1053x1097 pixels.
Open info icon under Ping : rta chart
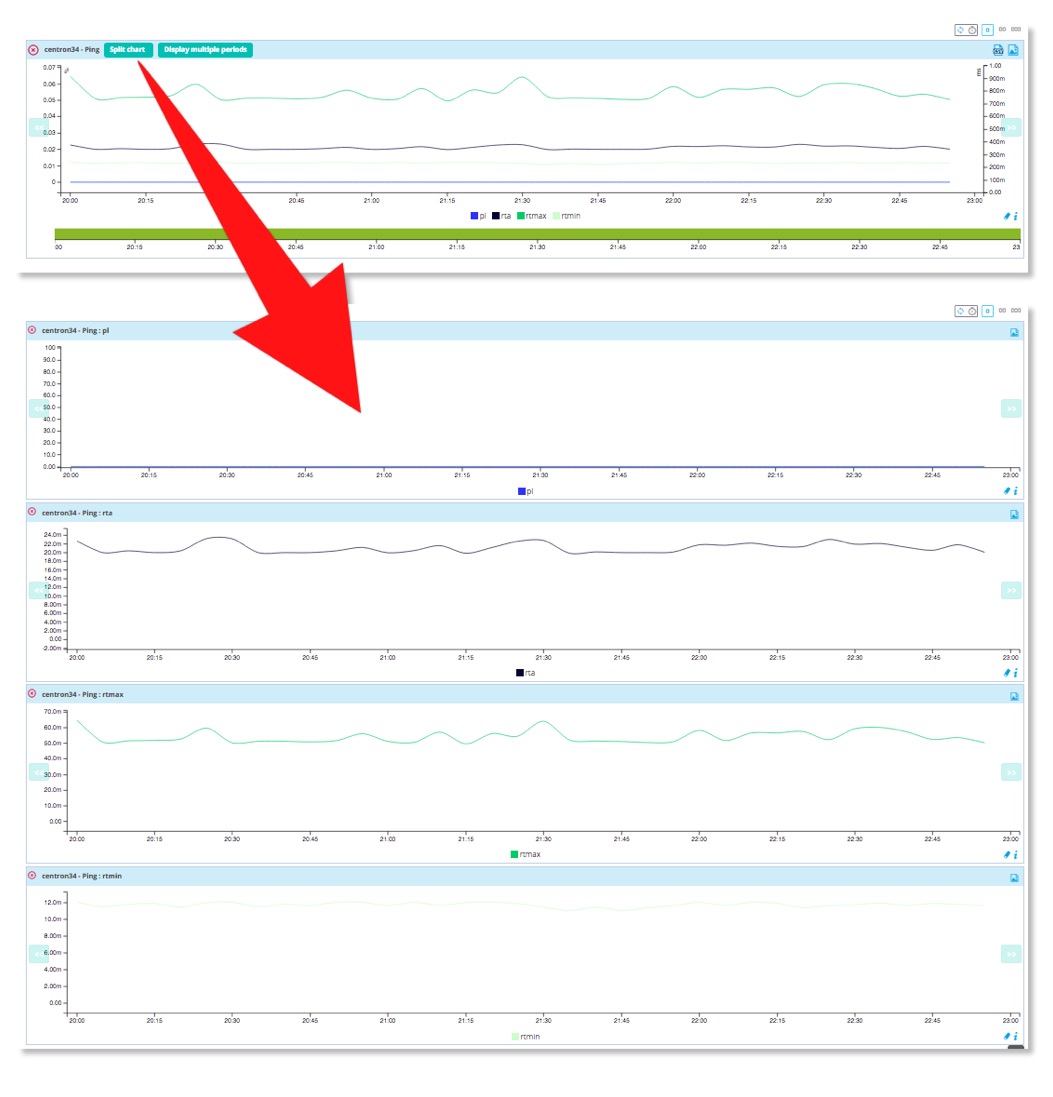[1016, 673]
